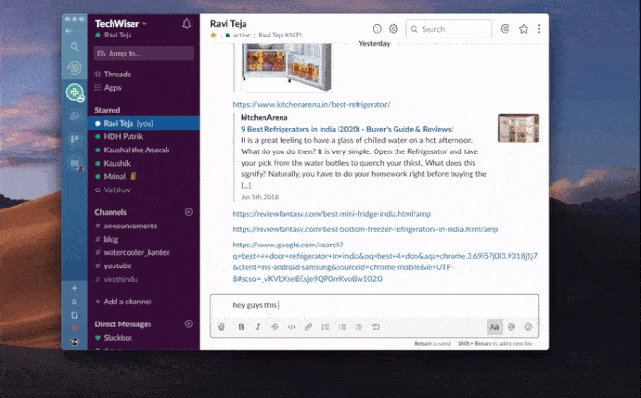Open the kitchenarena.in best-refrigerator link
Image resolution: width=641 pixels, height=398 pixels.
pyautogui.click(x=312, y=105)
